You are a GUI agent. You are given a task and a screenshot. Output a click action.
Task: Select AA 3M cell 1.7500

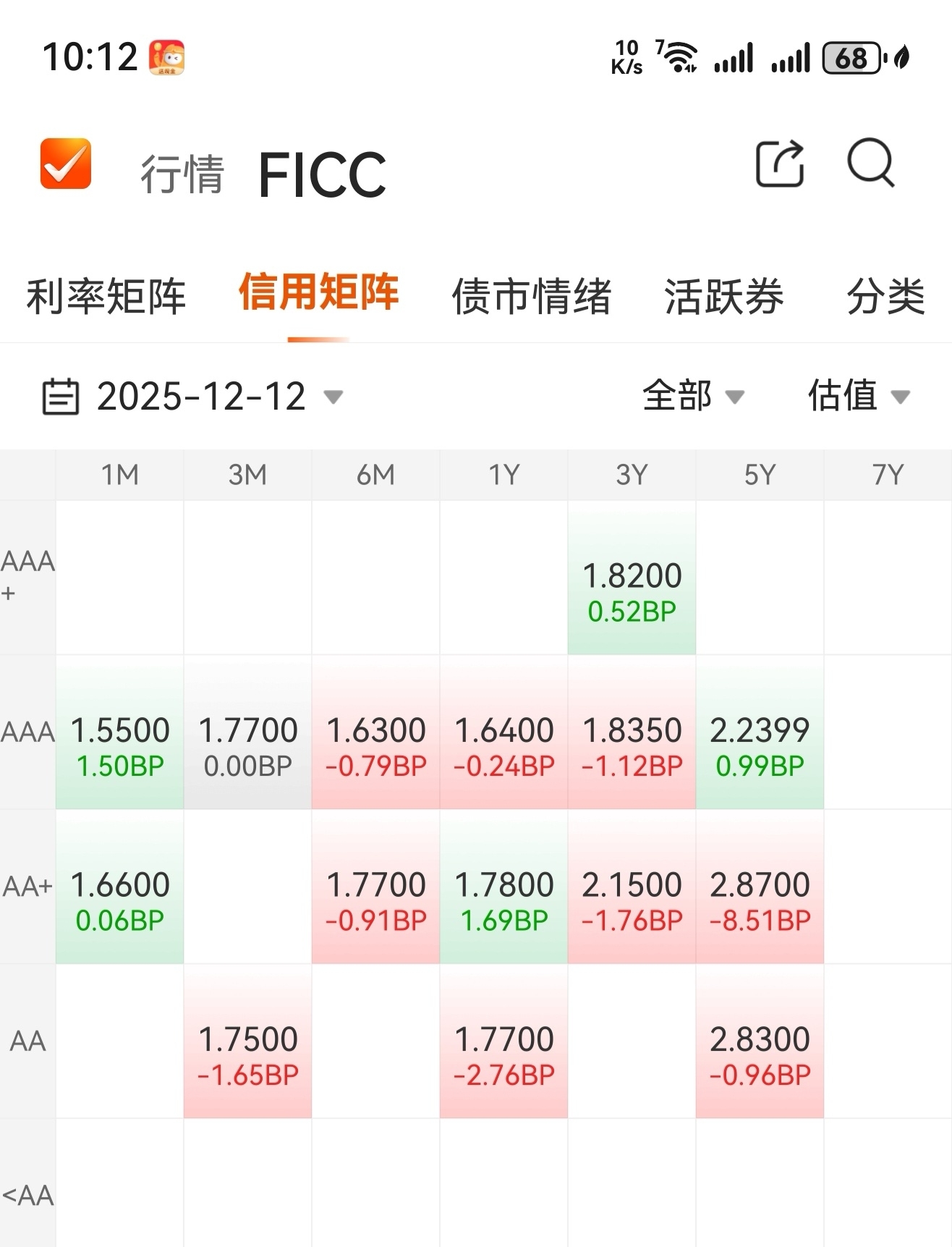point(248,1041)
